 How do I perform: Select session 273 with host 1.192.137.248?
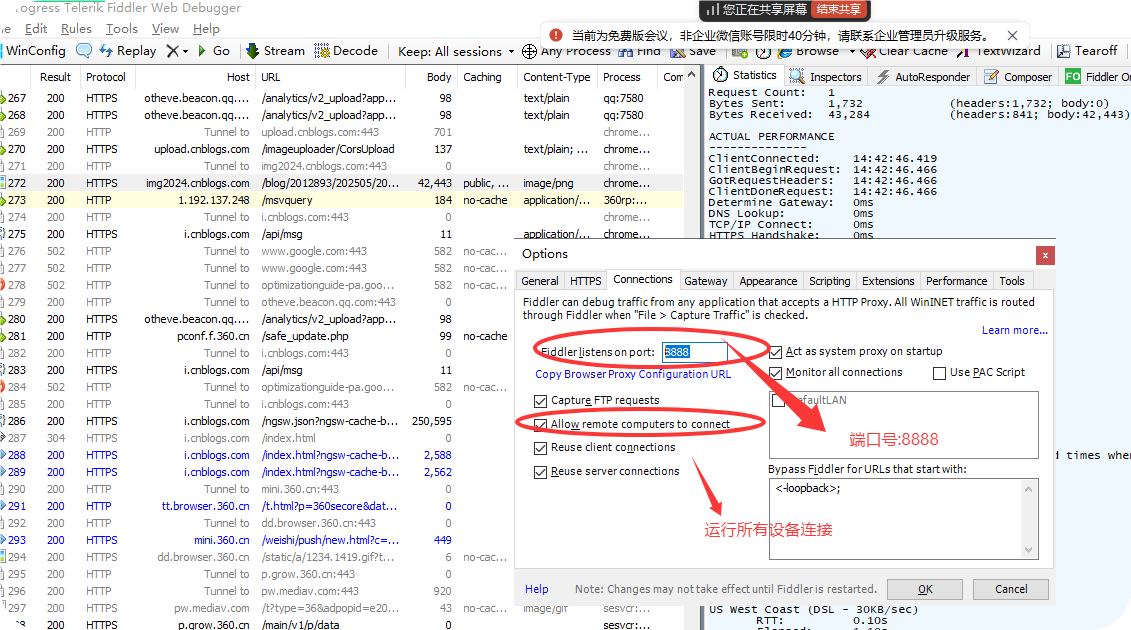[341, 200]
